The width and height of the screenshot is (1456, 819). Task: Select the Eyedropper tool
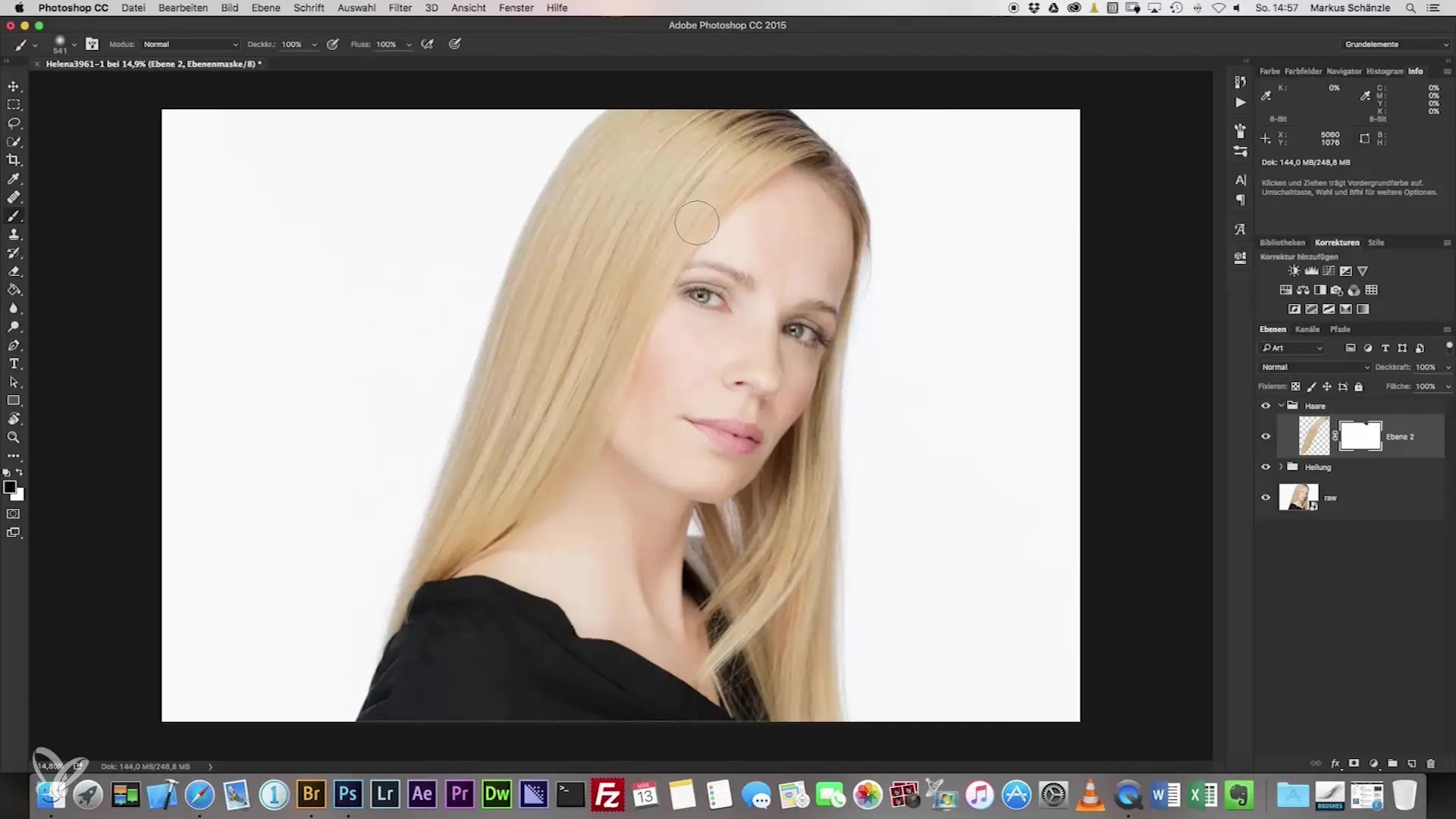tap(14, 179)
